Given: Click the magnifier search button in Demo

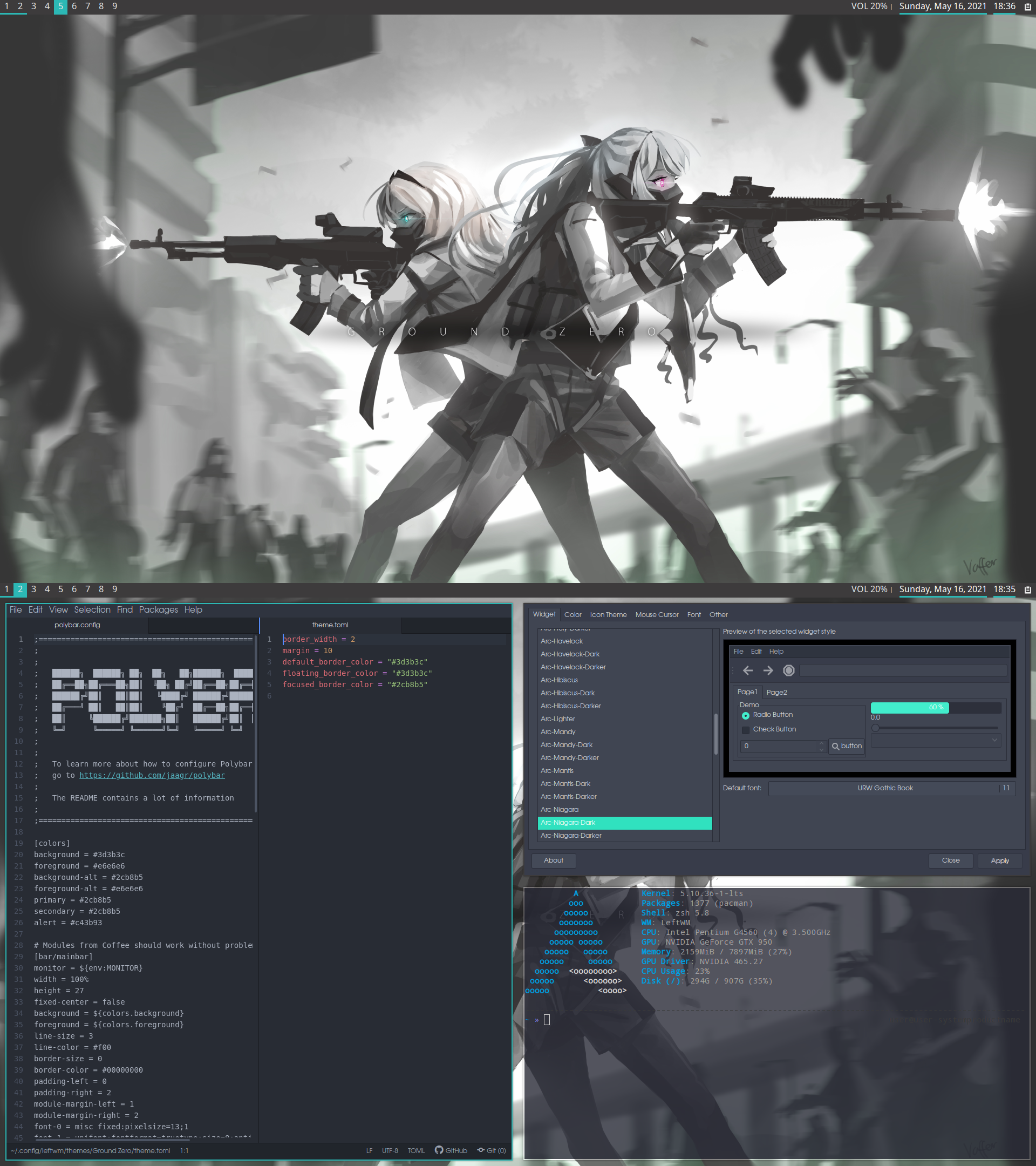Looking at the screenshot, I should 847,746.
